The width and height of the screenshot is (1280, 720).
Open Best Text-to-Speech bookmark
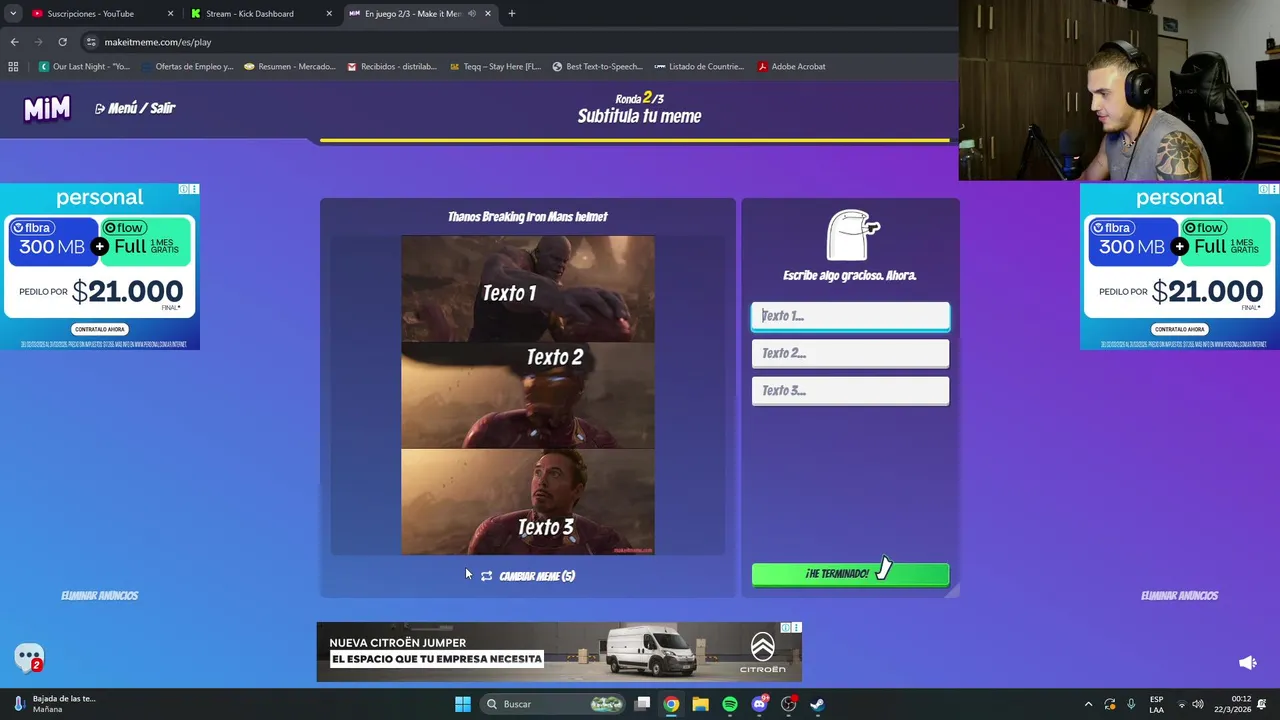pos(597,67)
